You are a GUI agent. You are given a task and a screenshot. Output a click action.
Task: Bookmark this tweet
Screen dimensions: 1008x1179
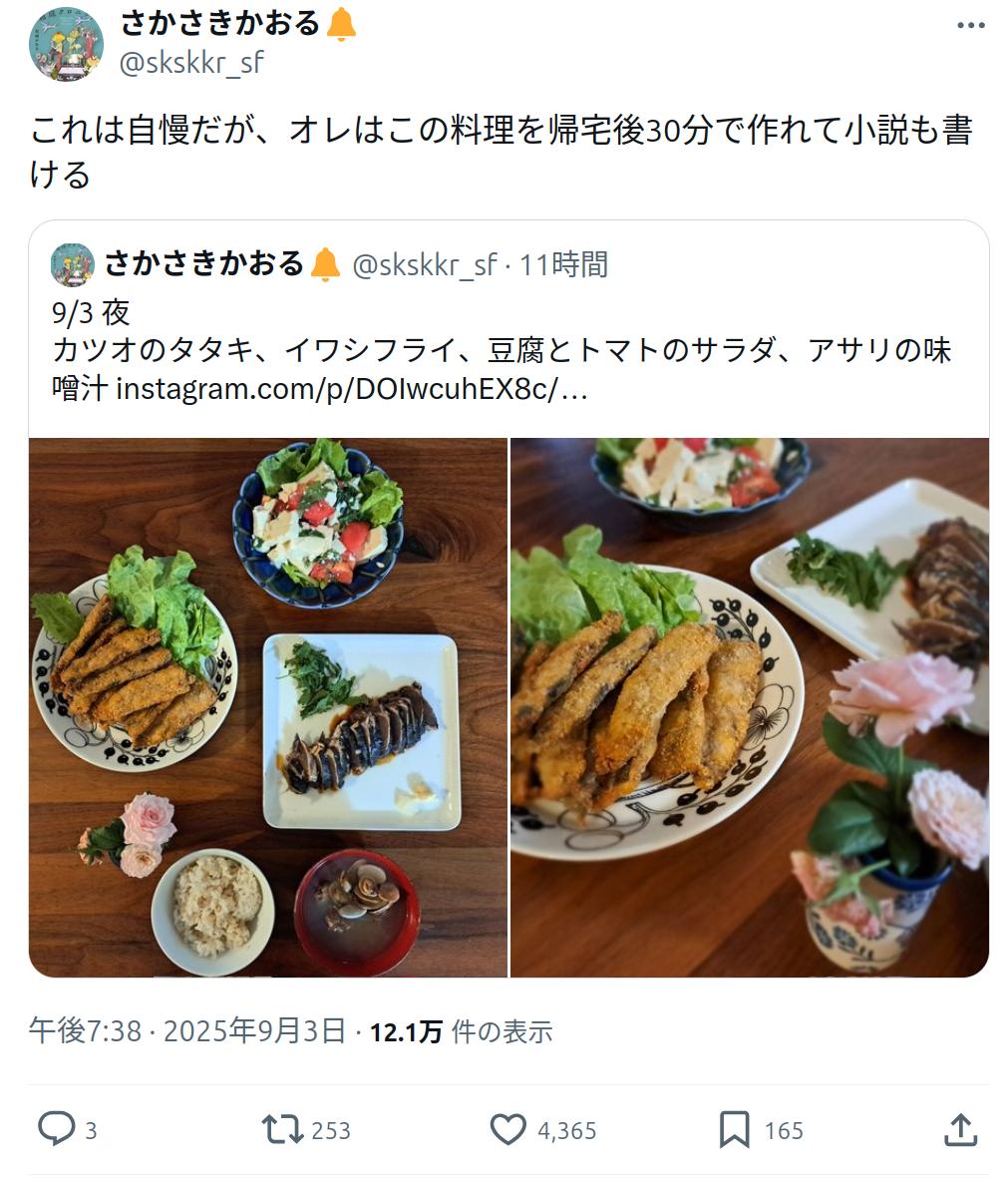tap(735, 1129)
